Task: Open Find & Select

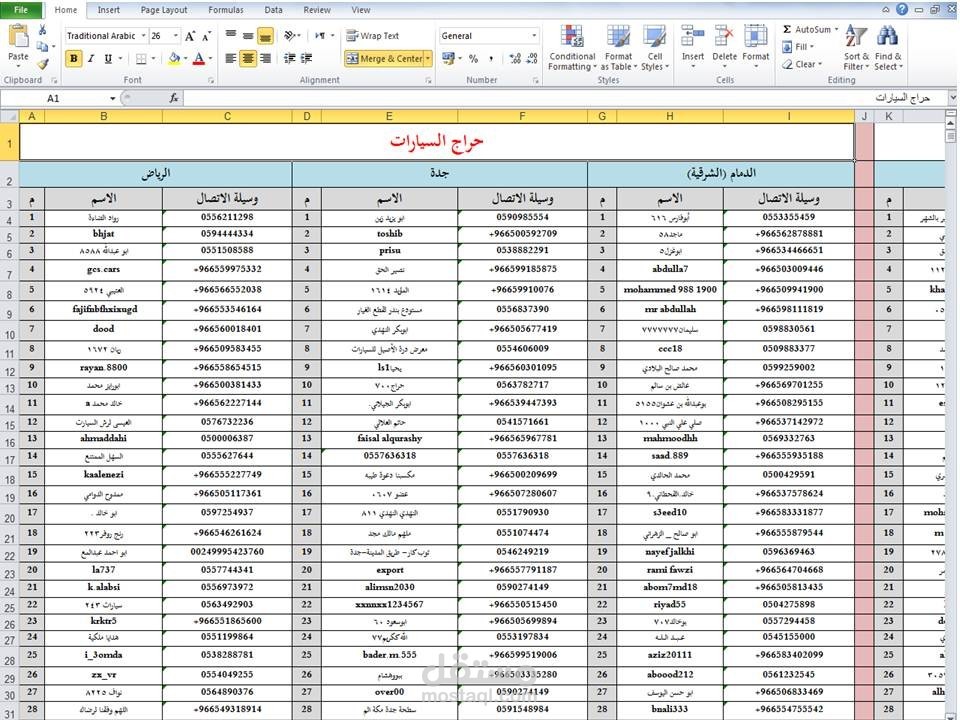Action: [888, 48]
